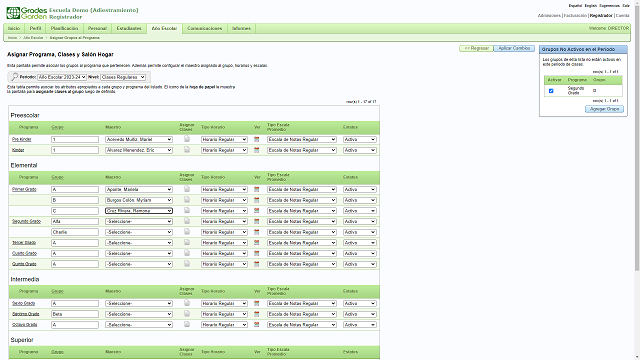This screenshot has width=640, height=360.
Task: Click the paper icon for Segundo Grado Alfa
Action: tap(187, 220)
